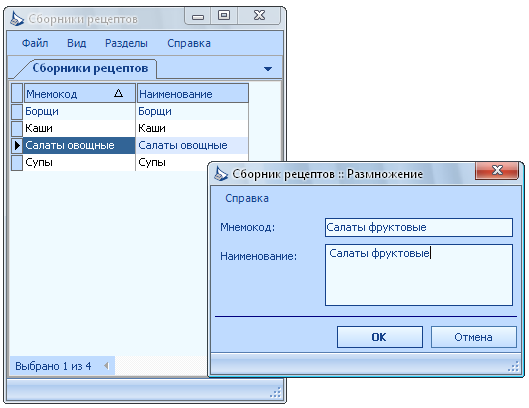Viewport: 529px width, 408px height.
Task: Click the Отмена button
Action: [x=473, y=337]
